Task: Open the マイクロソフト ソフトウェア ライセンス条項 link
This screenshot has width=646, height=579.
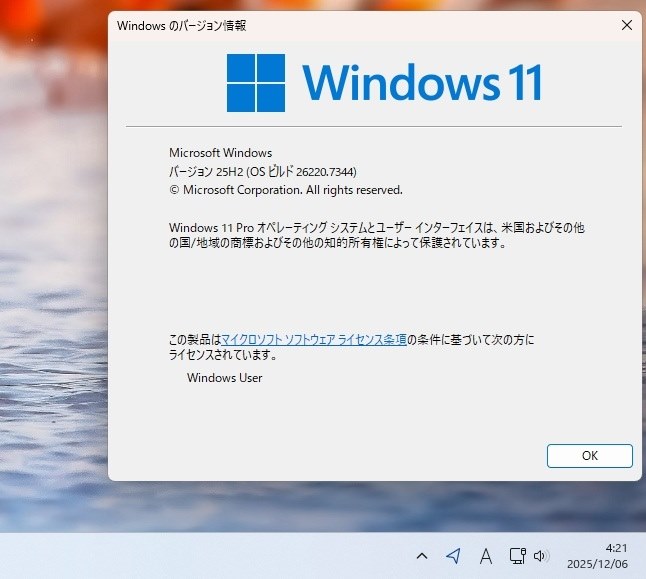Action: click(314, 340)
